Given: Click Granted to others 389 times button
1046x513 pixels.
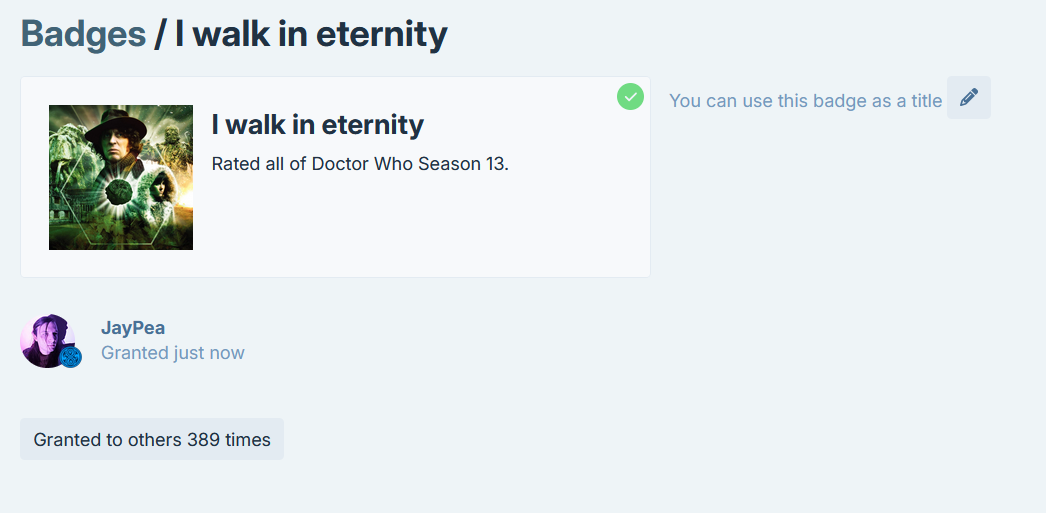Looking at the screenshot, I should coord(152,440).
